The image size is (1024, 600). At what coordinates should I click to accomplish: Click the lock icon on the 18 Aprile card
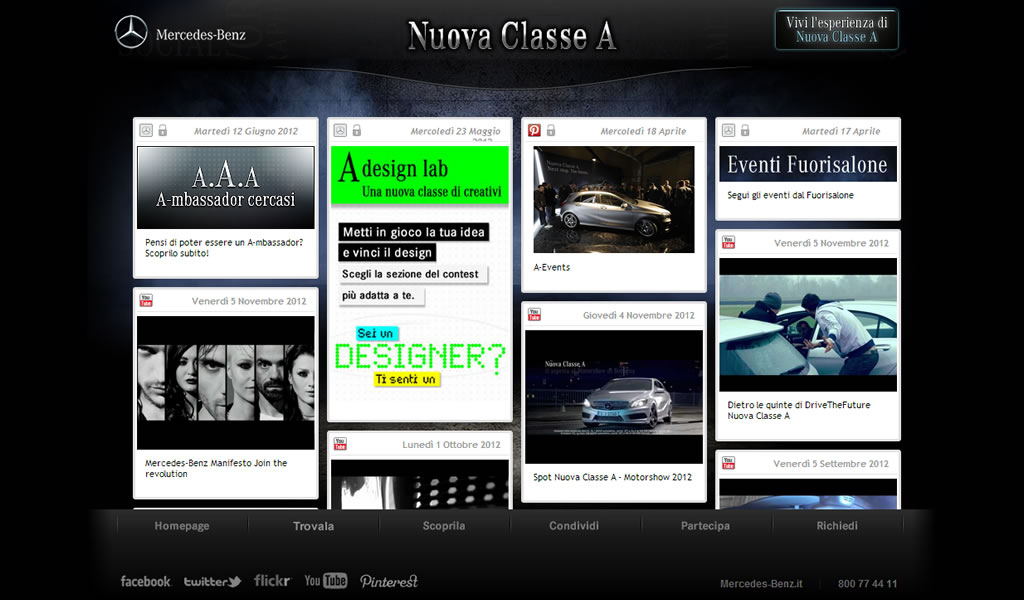point(551,131)
